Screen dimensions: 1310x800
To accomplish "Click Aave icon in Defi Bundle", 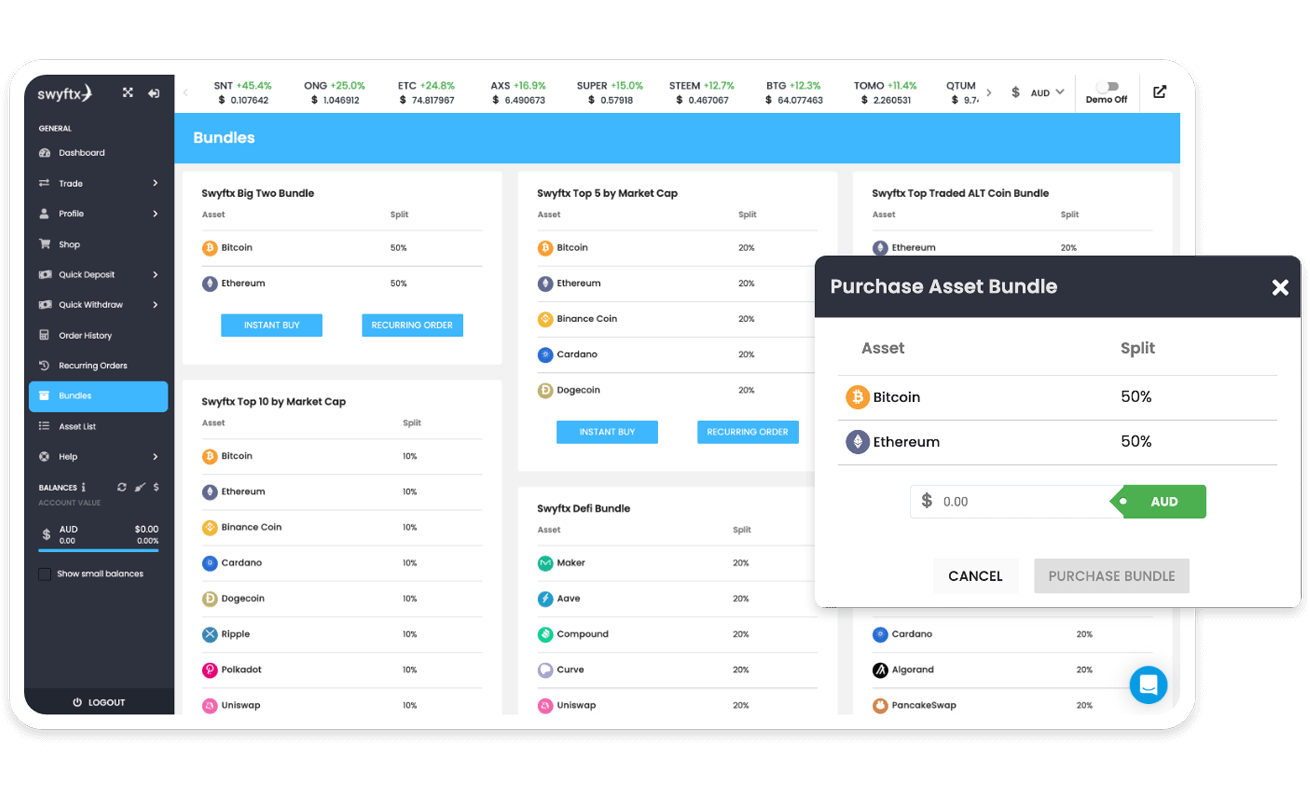I will (545, 599).
